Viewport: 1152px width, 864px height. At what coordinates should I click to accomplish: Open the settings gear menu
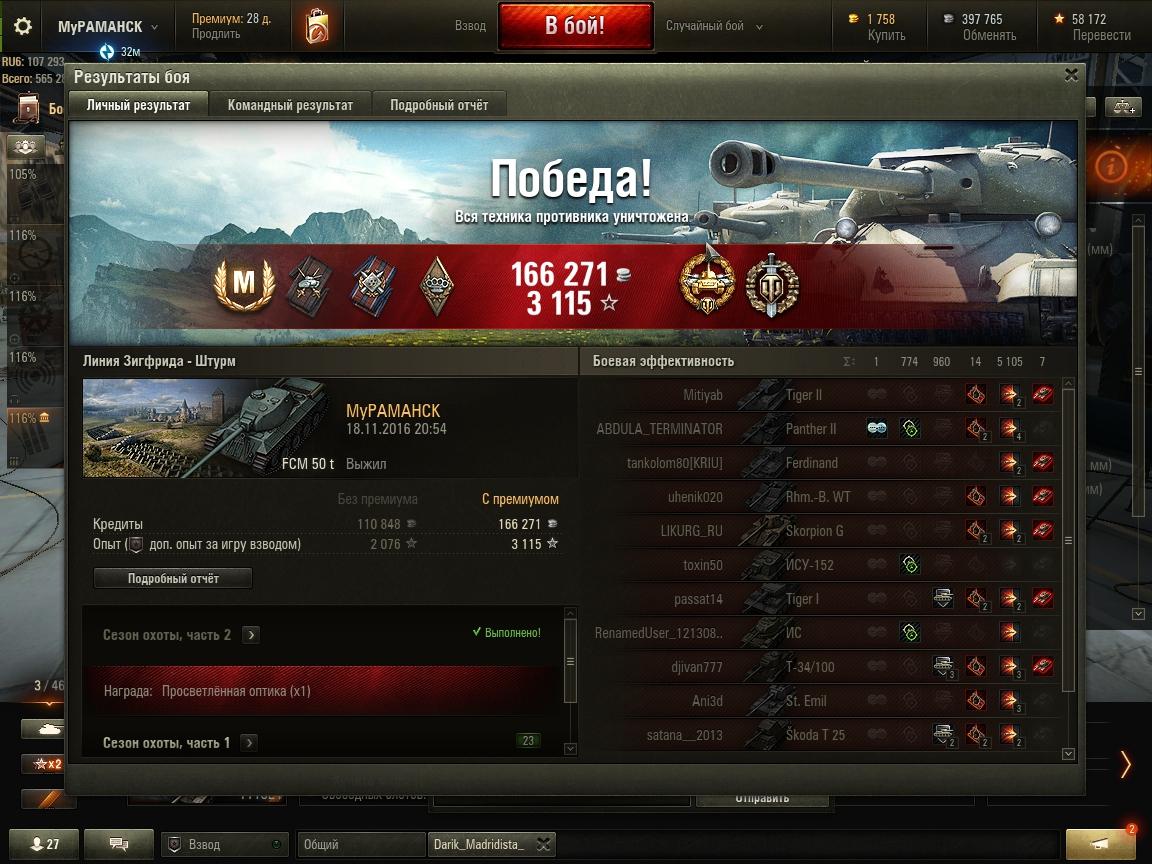[23, 26]
